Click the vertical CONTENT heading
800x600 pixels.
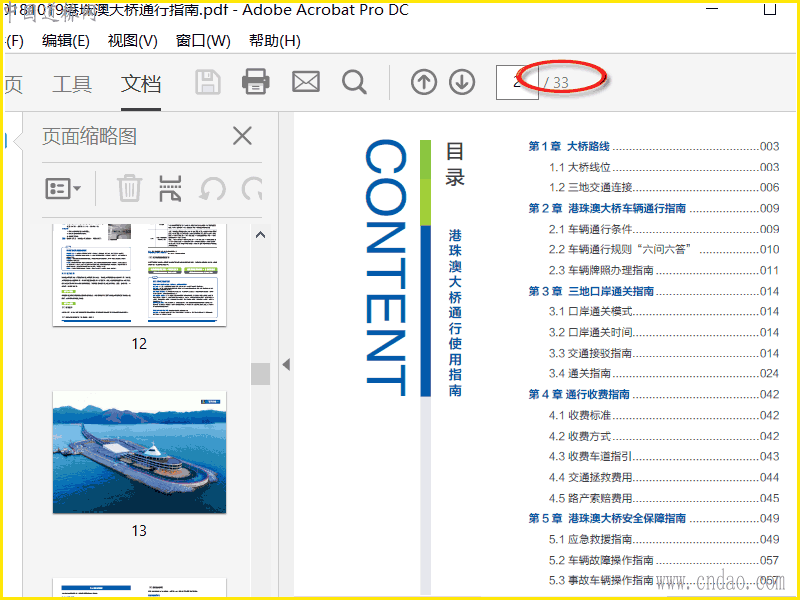pyautogui.click(x=386, y=267)
